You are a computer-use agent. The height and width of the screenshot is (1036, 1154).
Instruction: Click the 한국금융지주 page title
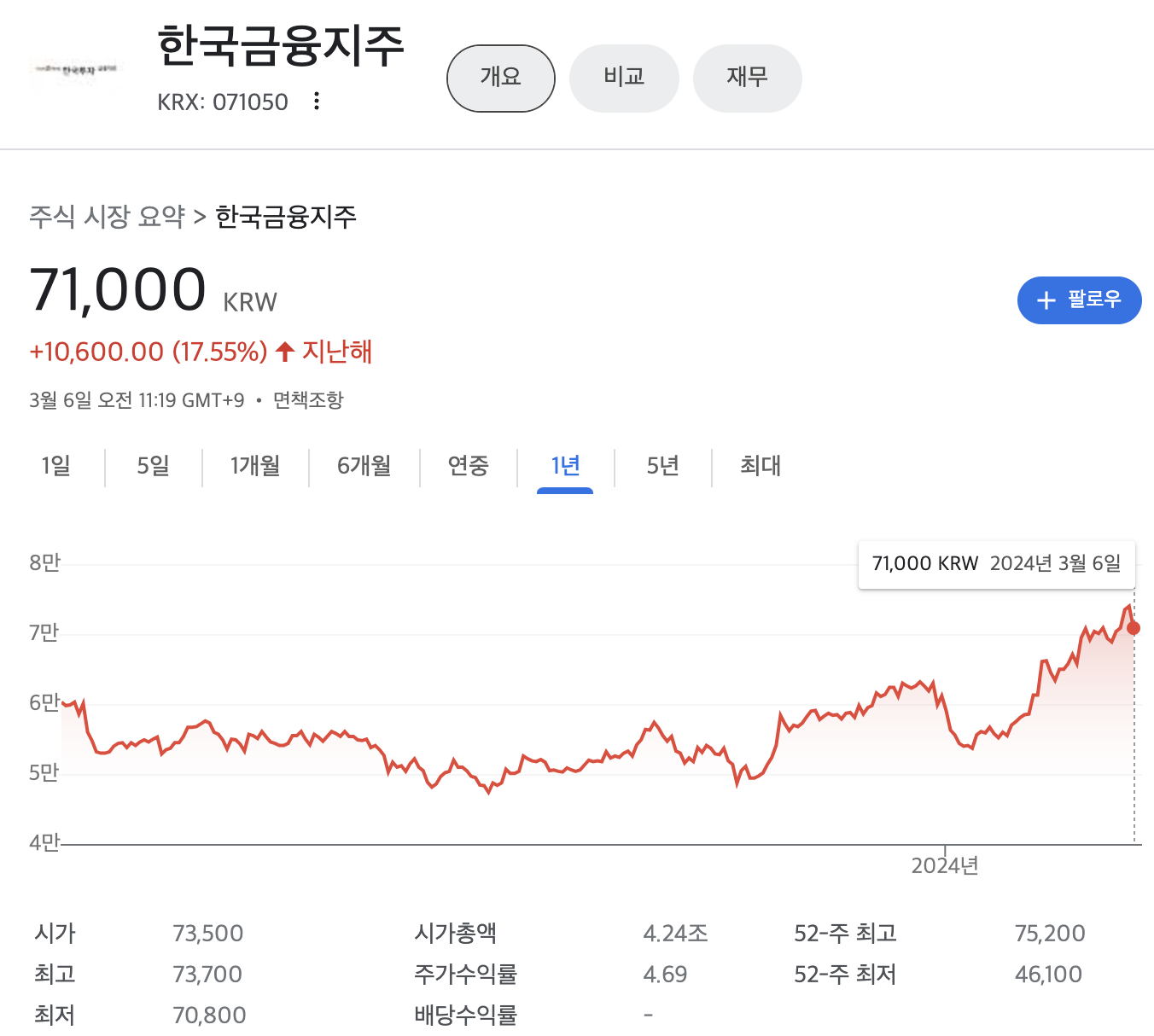pyautogui.click(x=281, y=45)
